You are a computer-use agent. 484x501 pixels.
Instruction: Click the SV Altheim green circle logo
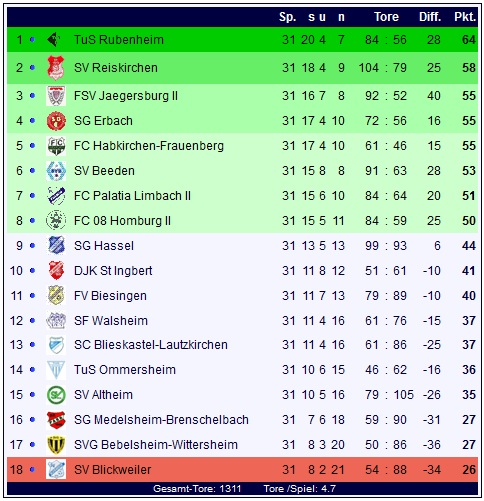pos(56,395)
